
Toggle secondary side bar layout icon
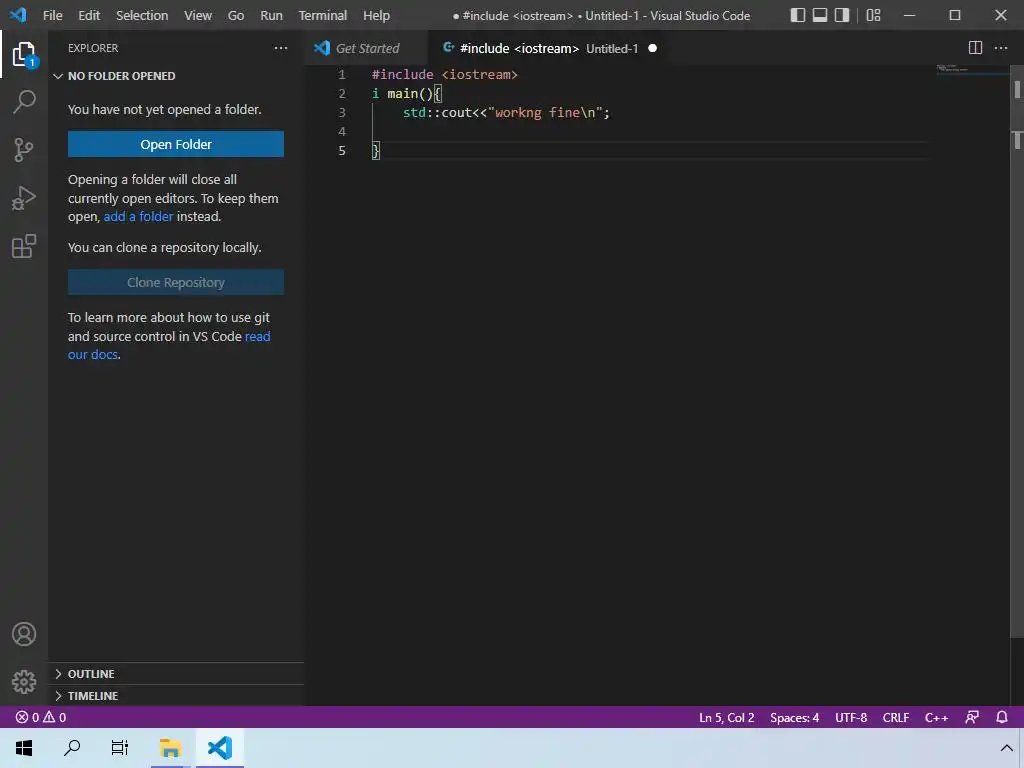coord(842,15)
